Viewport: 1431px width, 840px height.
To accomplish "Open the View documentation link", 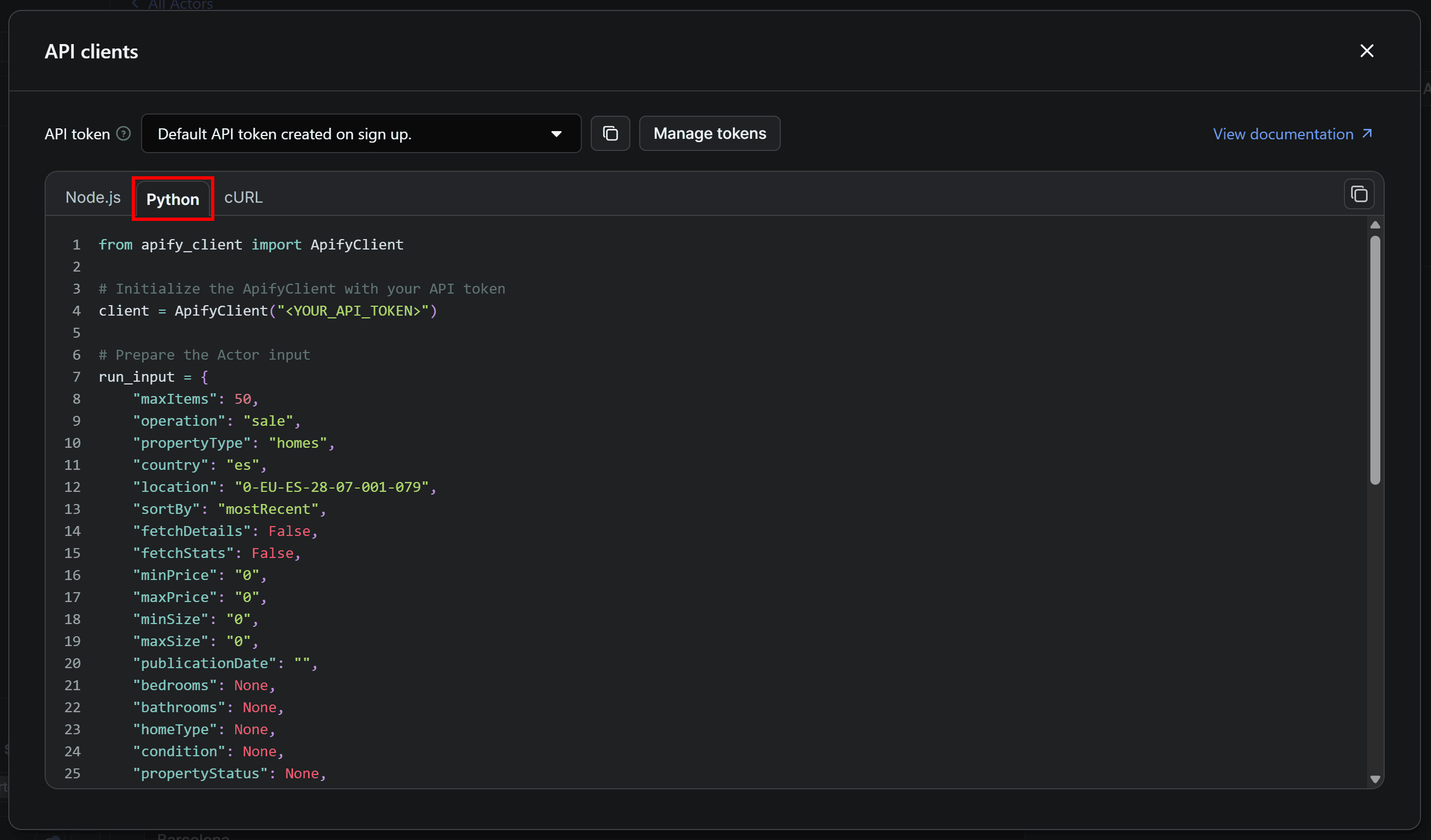I will tap(1283, 134).
